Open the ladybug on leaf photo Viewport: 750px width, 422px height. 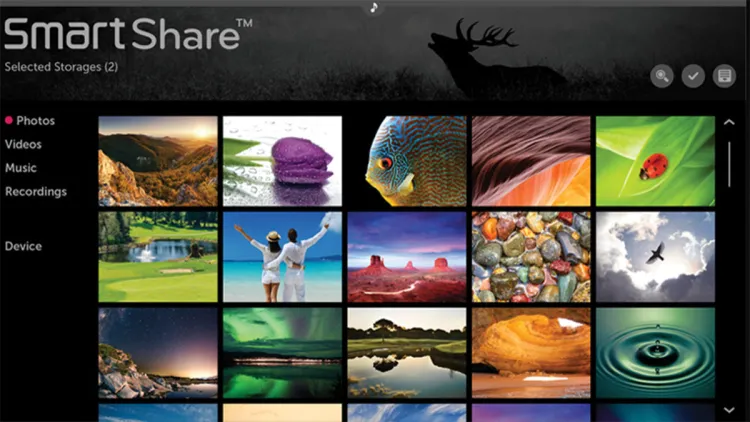(x=655, y=161)
